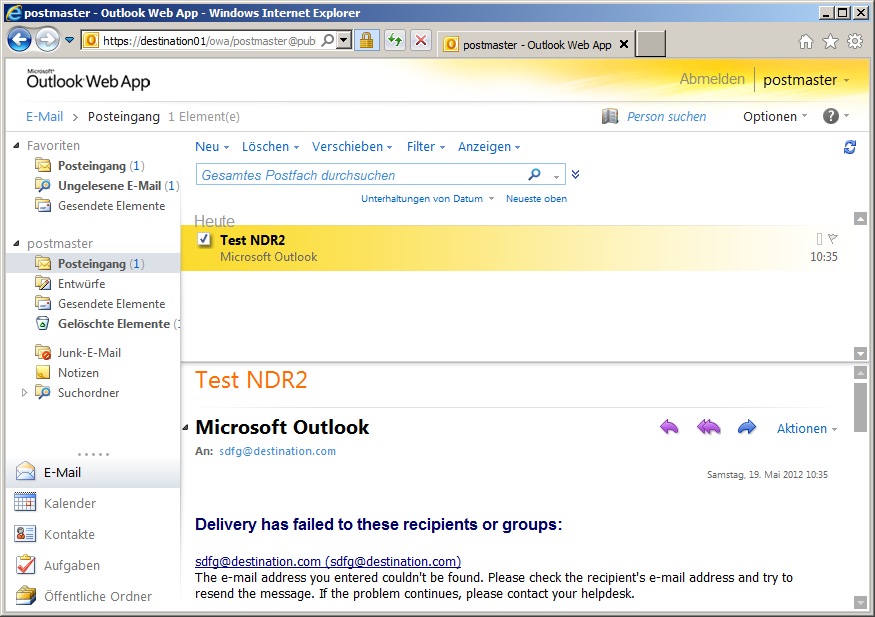
Task: Click the Forward arrow icon in message
Action: (747, 428)
